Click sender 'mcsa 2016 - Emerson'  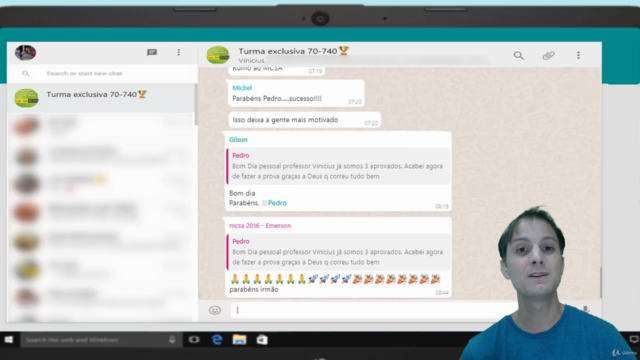click(x=260, y=225)
